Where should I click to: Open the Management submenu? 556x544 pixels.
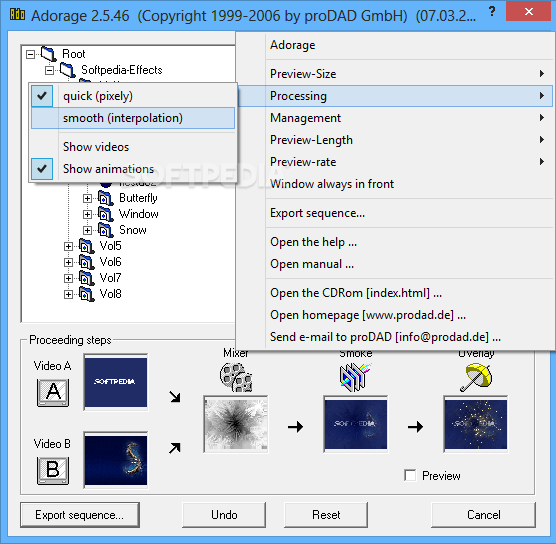pyautogui.click(x=395, y=118)
